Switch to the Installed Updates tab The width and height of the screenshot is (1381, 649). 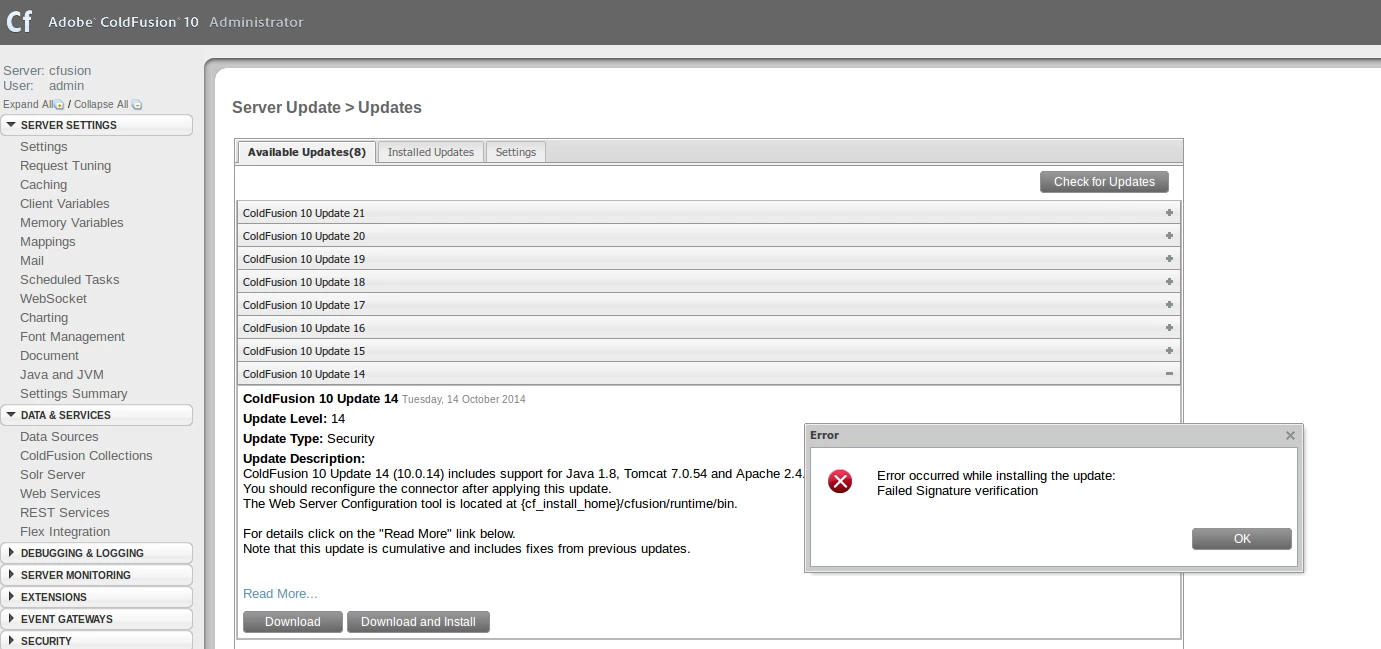click(x=431, y=152)
